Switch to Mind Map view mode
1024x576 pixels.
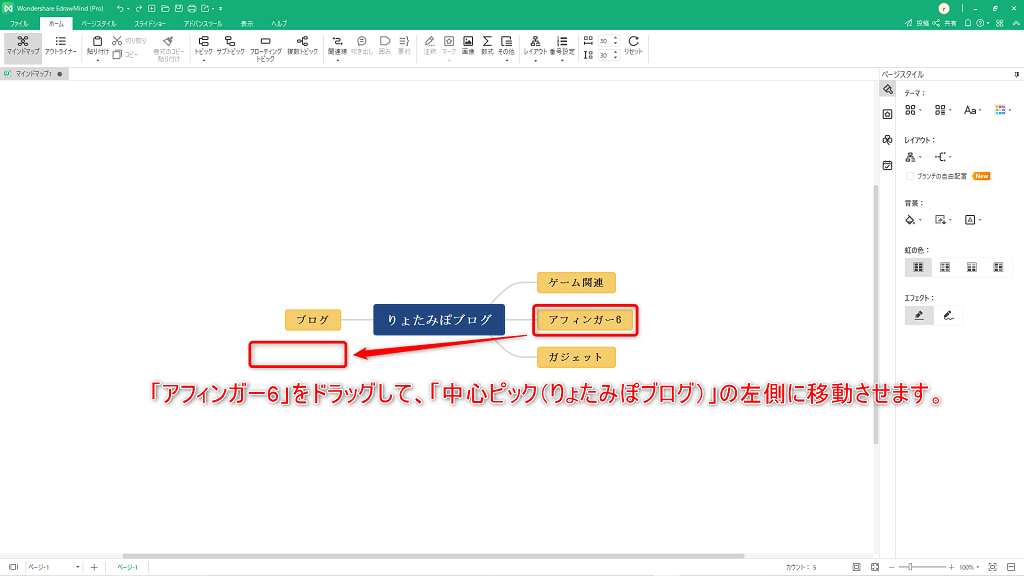pos(23,46)
